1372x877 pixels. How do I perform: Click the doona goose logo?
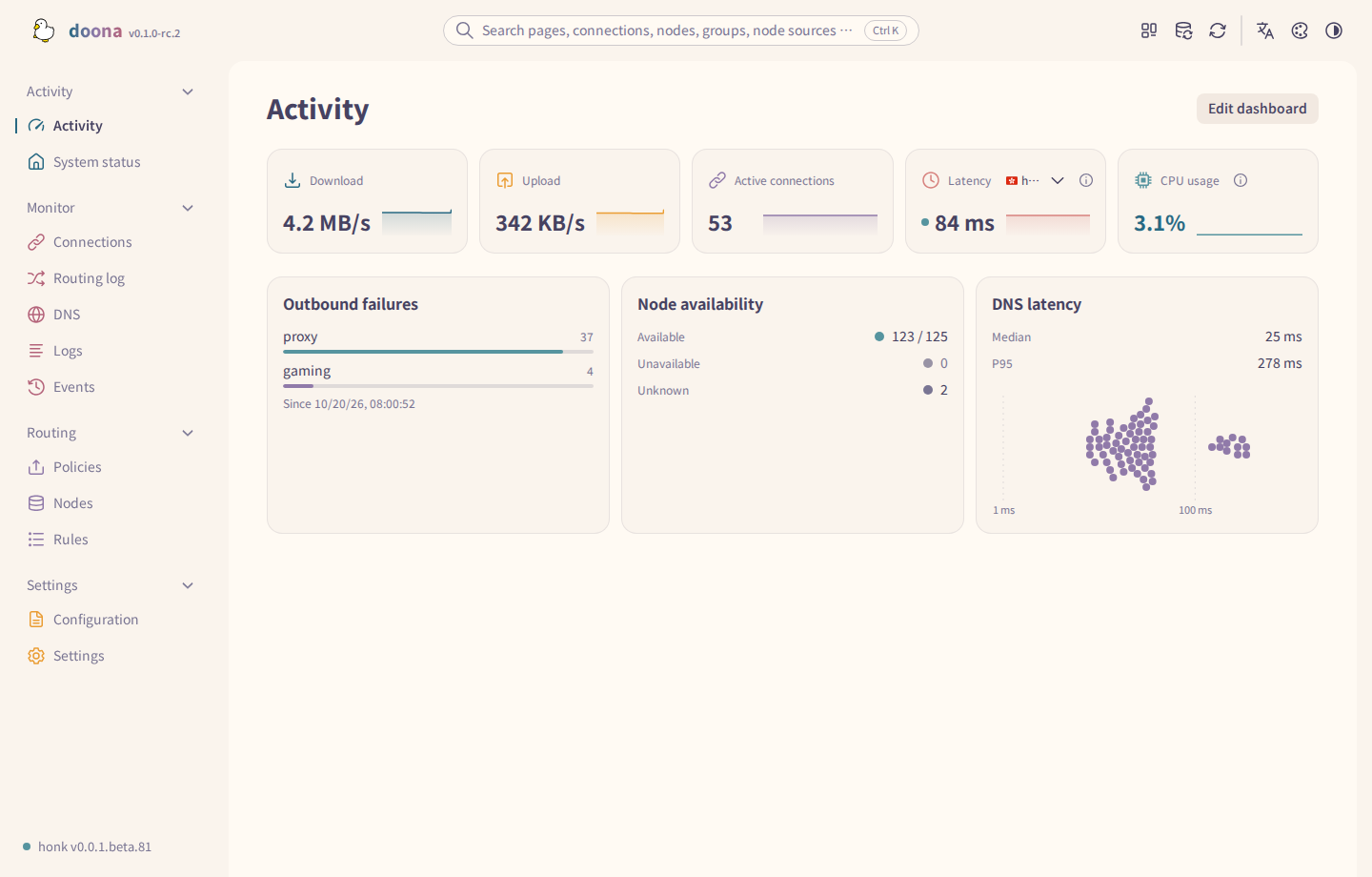[43, 31]
